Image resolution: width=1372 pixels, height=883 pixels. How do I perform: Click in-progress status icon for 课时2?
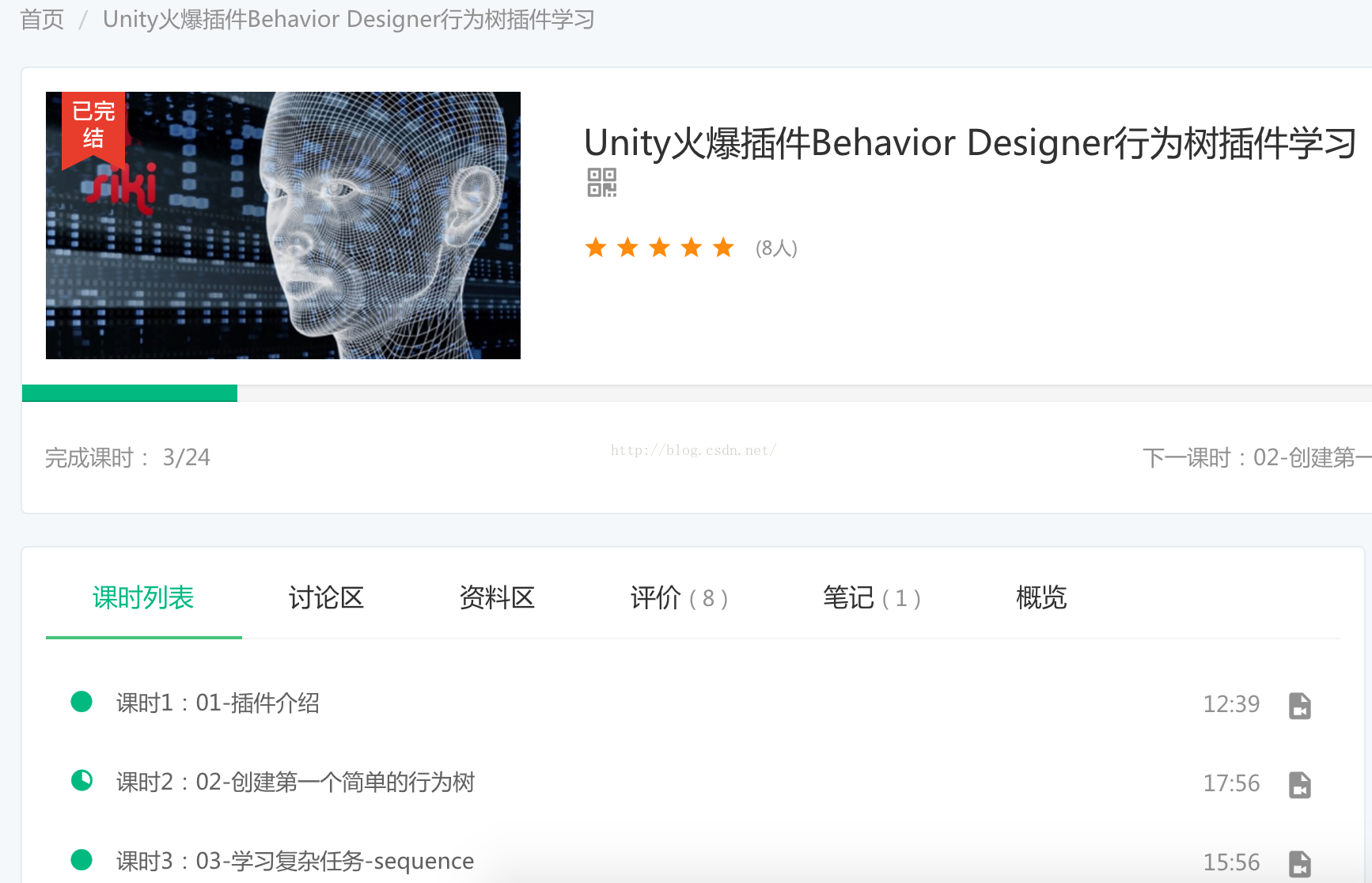pyautogui.click(x=81, y=781)
